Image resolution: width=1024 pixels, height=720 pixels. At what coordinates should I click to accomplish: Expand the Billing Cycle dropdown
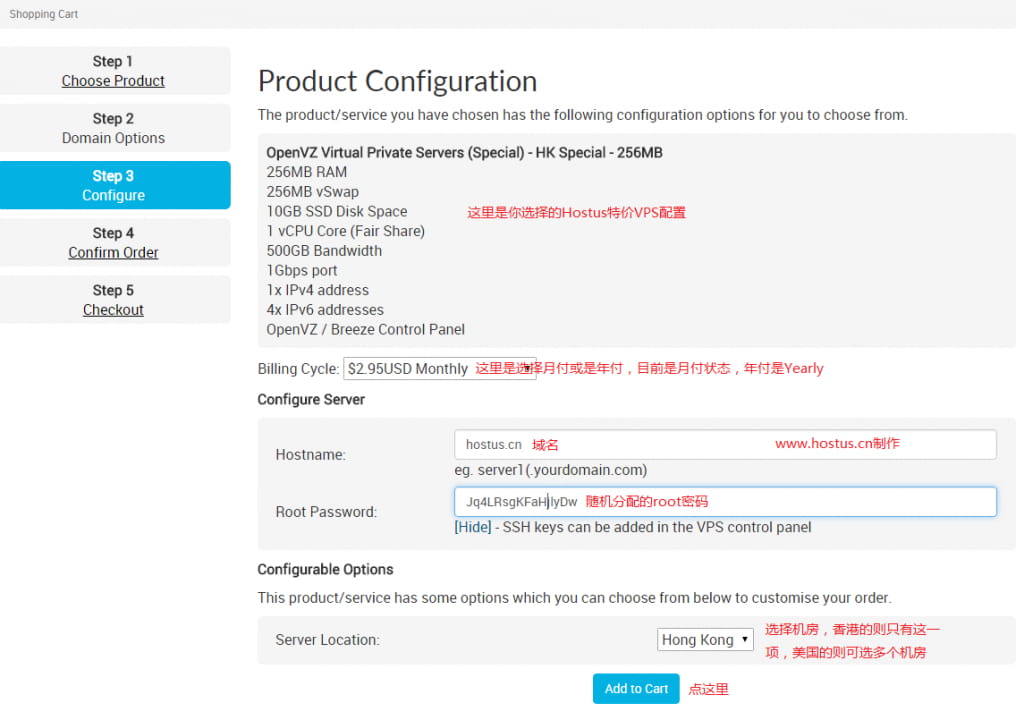[x=439, y=369]
